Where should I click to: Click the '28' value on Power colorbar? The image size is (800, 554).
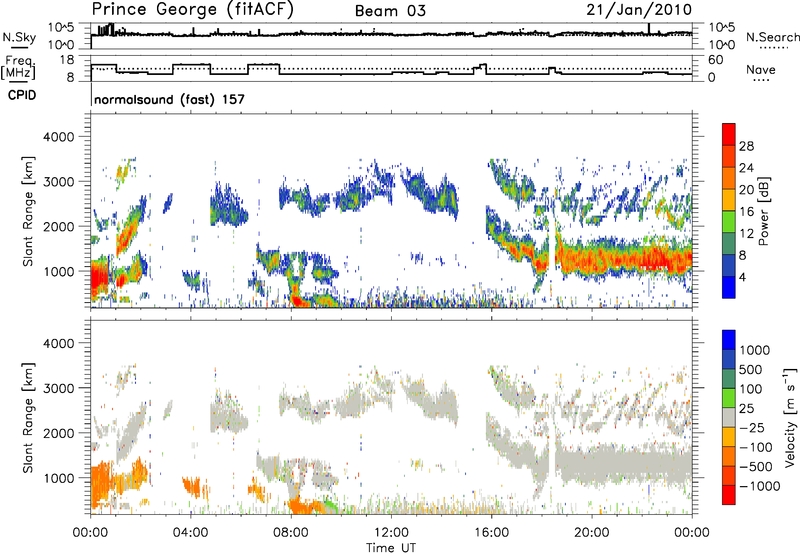[x=746, y=146]
